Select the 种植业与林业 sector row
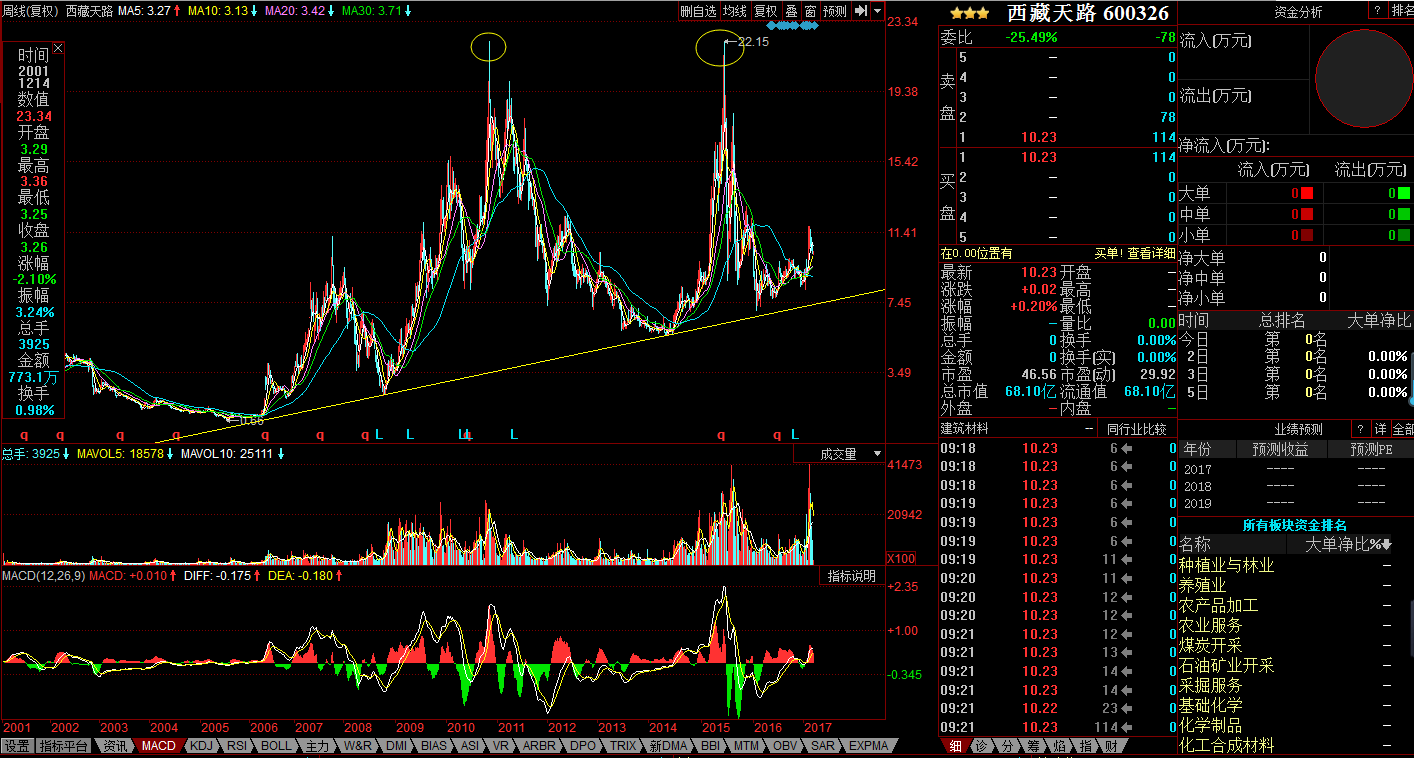The height and width of the screenshot is (758, 1414). (x=1296, y=566)
